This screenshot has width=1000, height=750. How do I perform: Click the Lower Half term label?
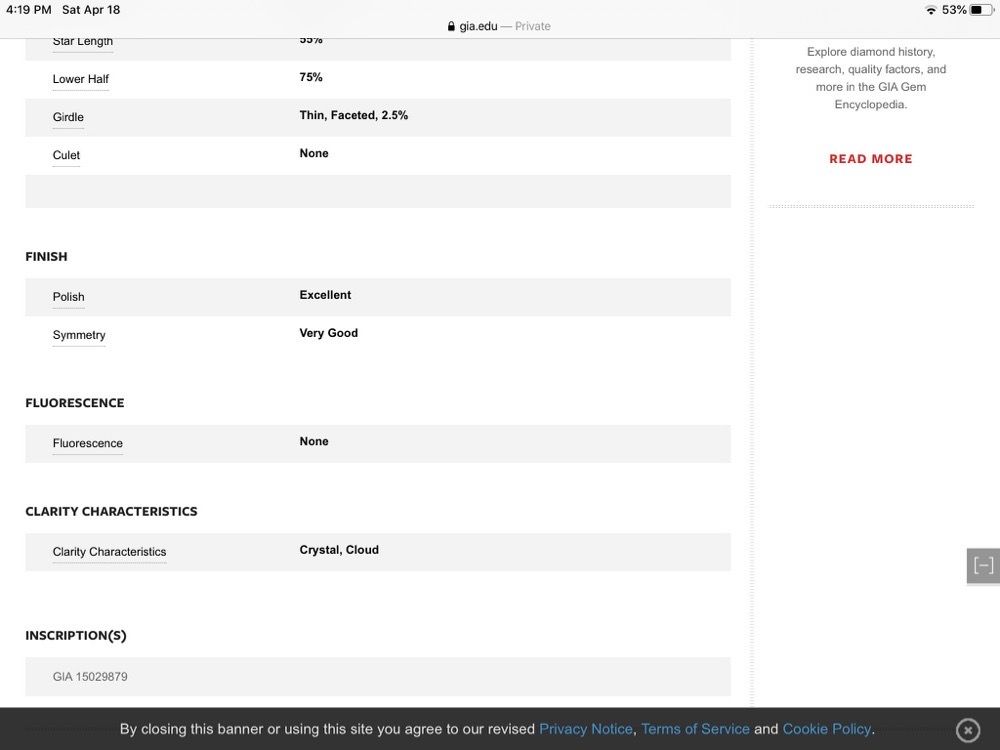point(81,79)
